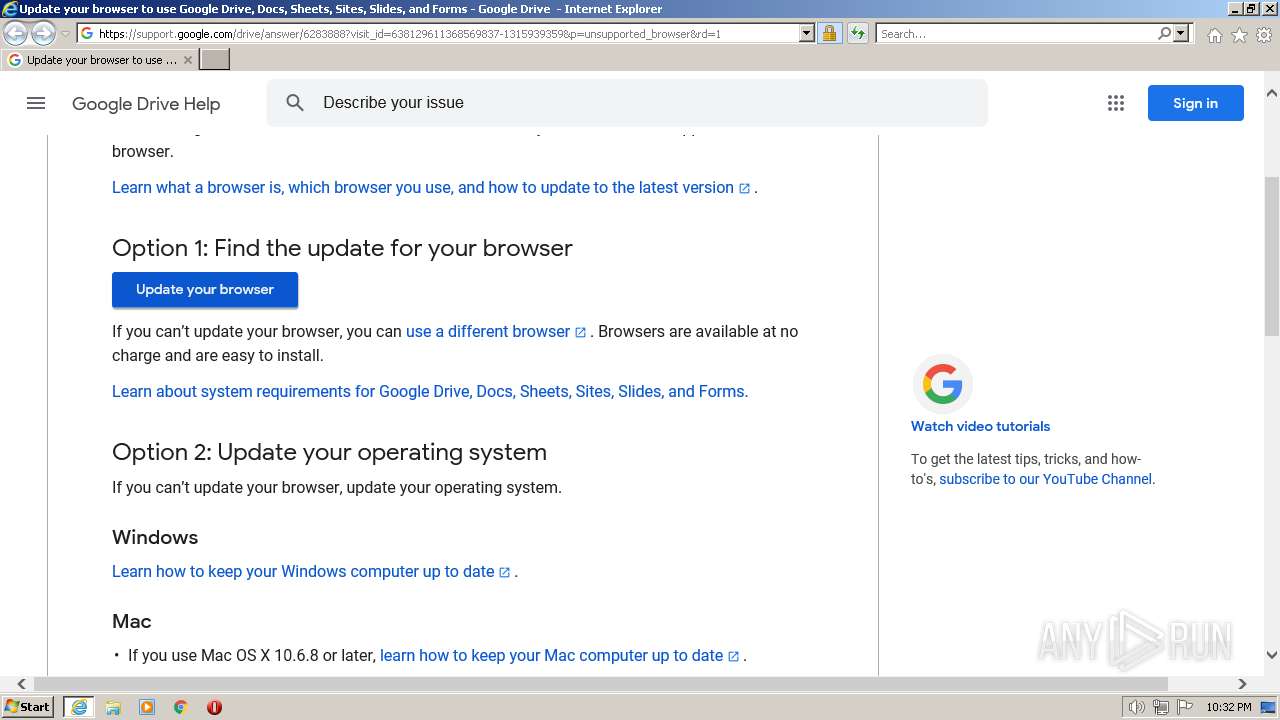Open IE Tools gear icon
Viewport: 1280px width, 720px height.
click(1264, 35)
